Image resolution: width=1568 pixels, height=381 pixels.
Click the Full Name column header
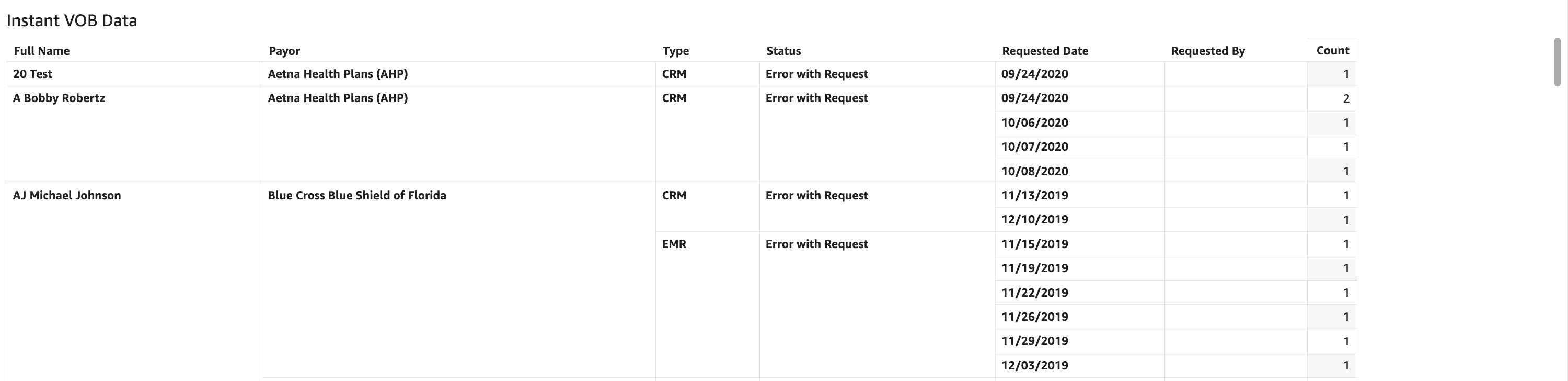click(x=41, y=51)
